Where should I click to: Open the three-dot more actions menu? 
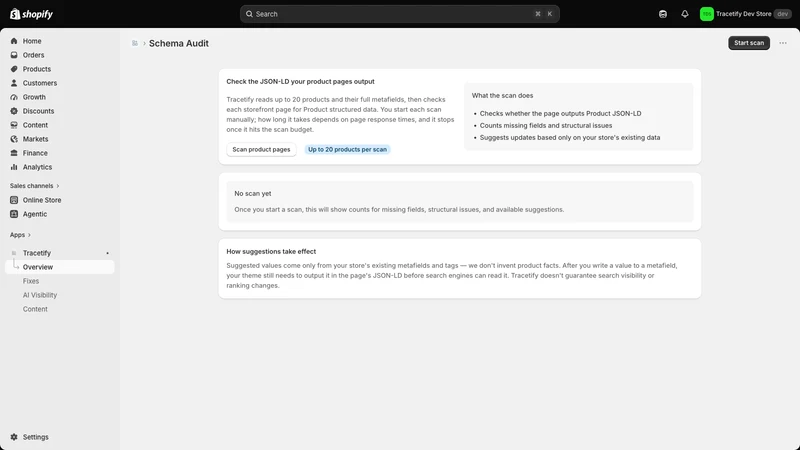click(x=783, y=43)
